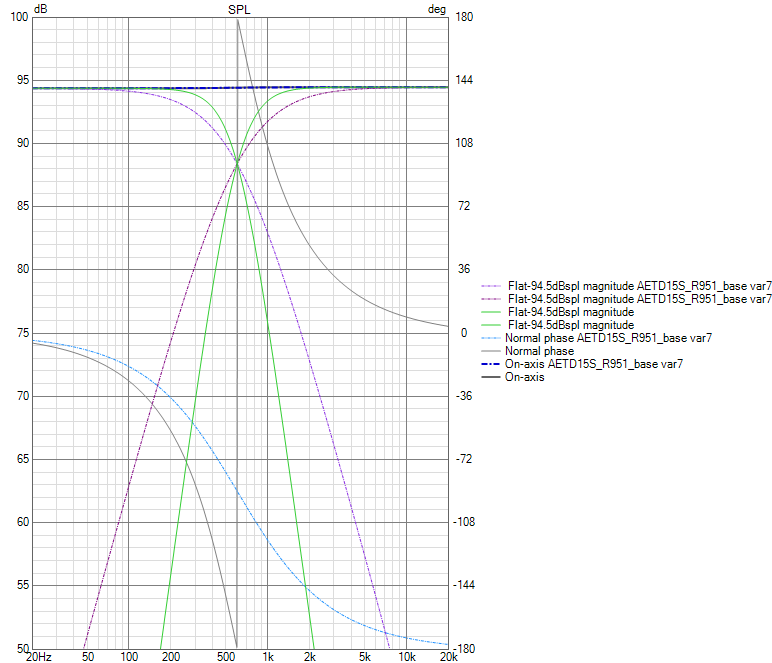Select 'Normal phase AETD15S_R951_base var7' legend entry
The width and height of the screenshot is (772, 663).
608,338
